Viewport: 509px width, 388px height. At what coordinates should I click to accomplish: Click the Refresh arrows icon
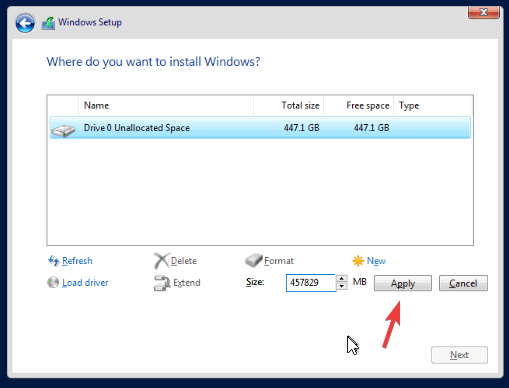tap(54, 261)
